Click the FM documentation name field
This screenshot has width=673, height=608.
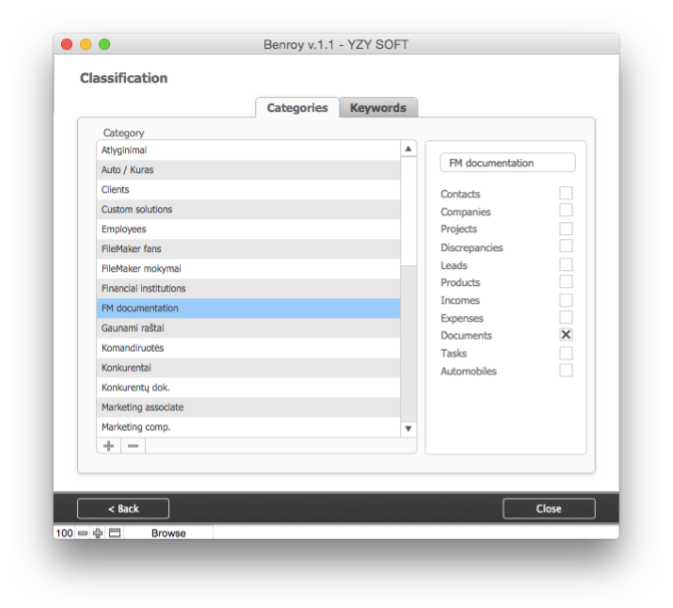[507, 163]
